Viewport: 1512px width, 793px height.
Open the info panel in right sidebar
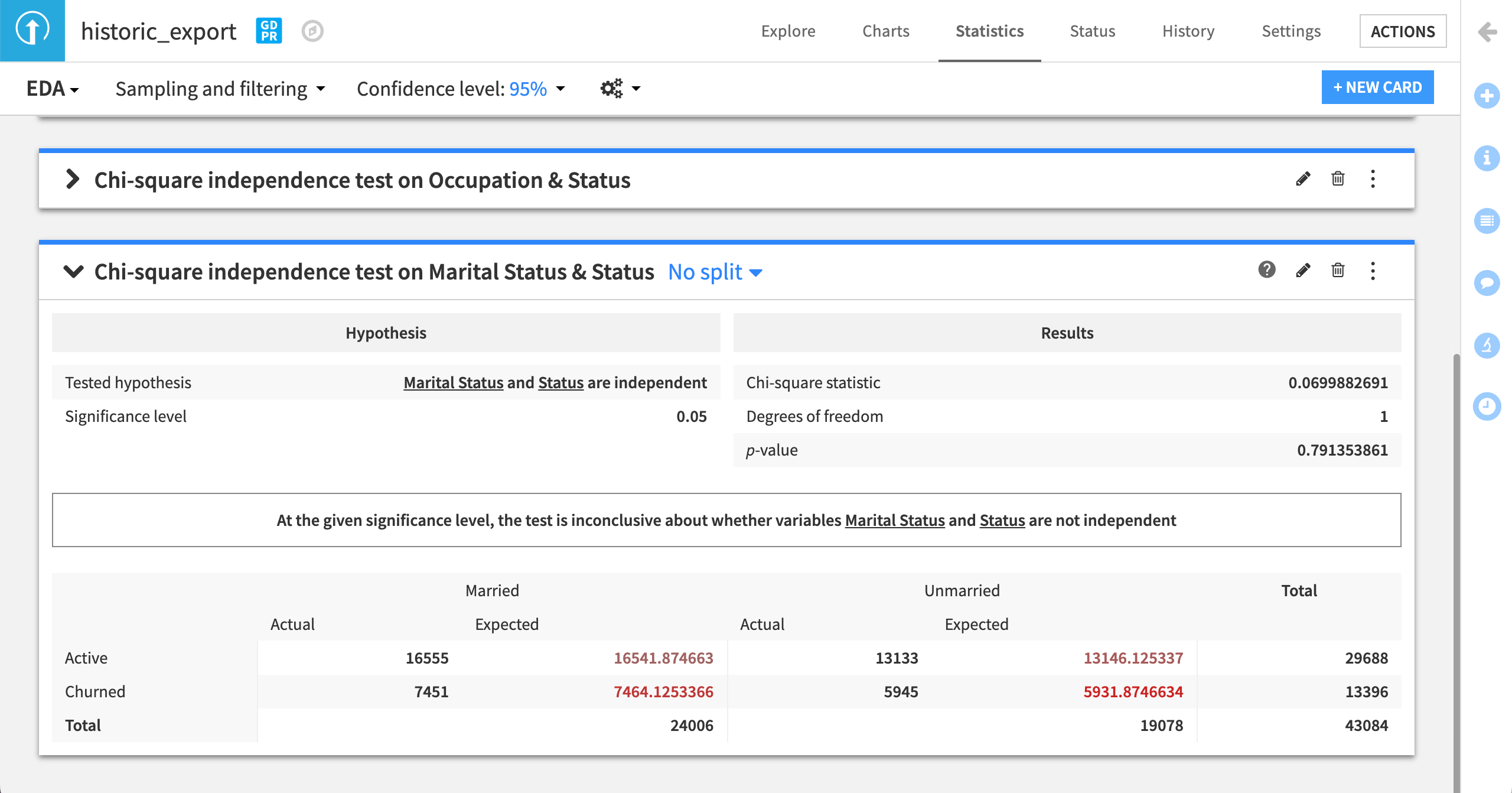tap(1487, 158)
